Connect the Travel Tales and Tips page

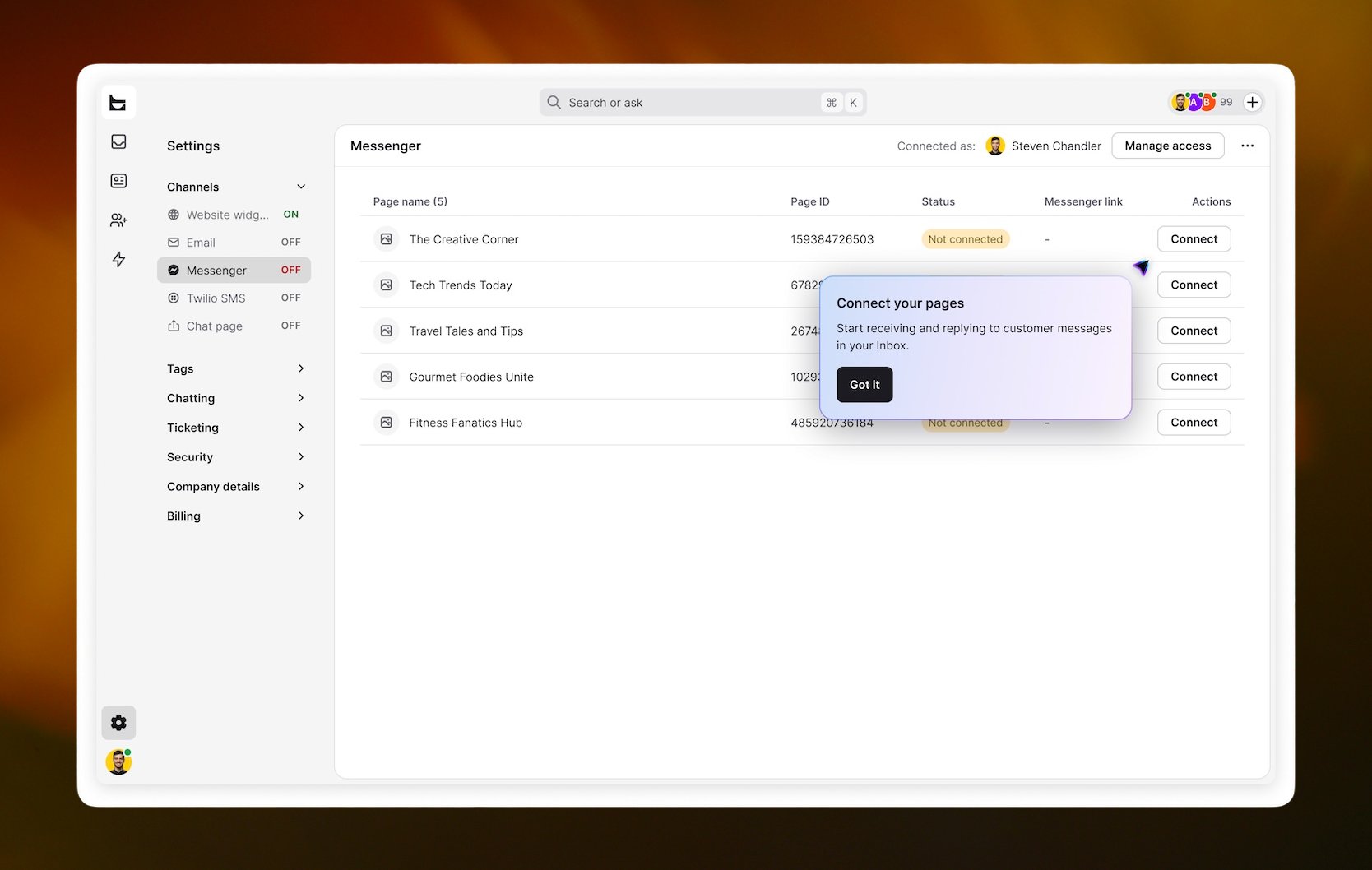tap(1194, 331)
